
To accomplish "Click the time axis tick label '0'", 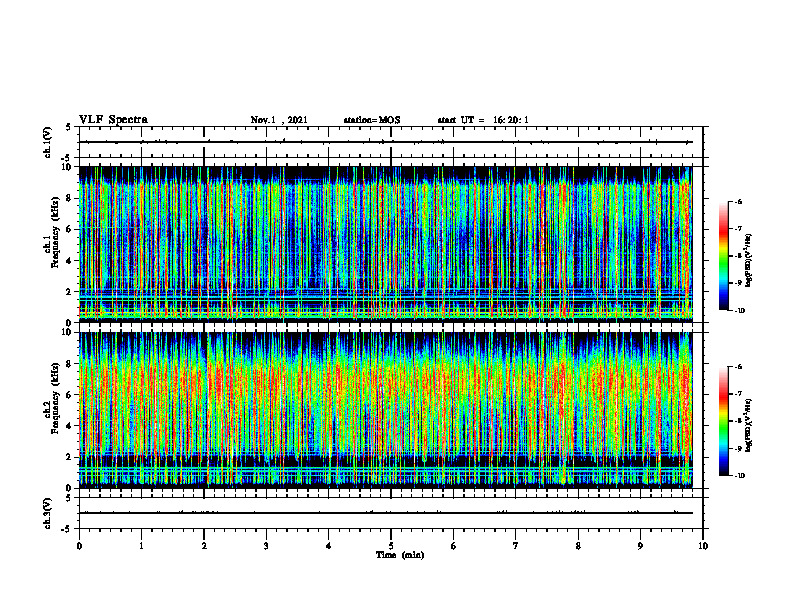I will click(79, 546).
